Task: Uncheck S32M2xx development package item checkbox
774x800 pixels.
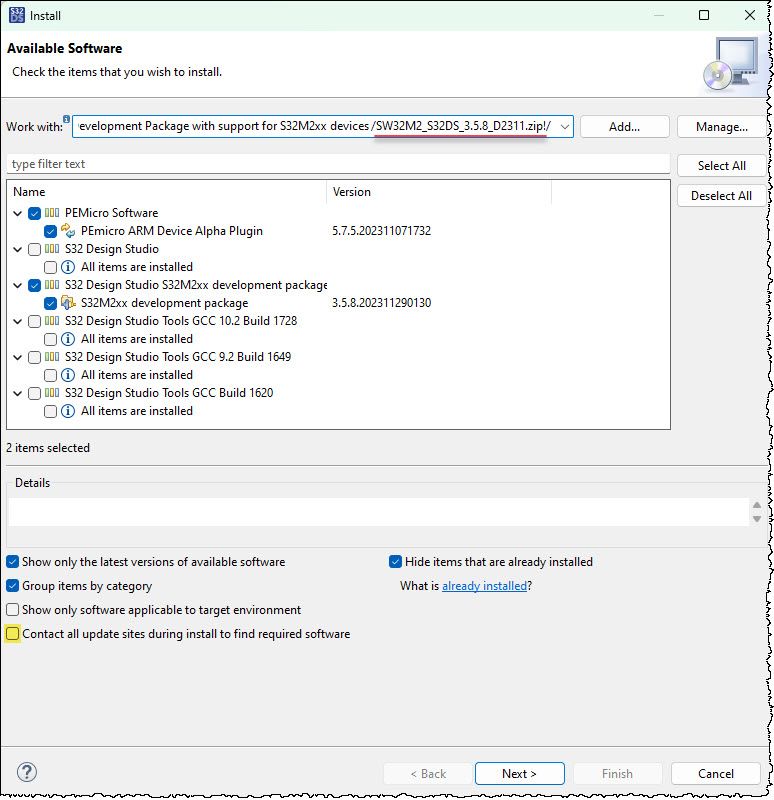Action: pyautogui.click(x=50, y=303)
